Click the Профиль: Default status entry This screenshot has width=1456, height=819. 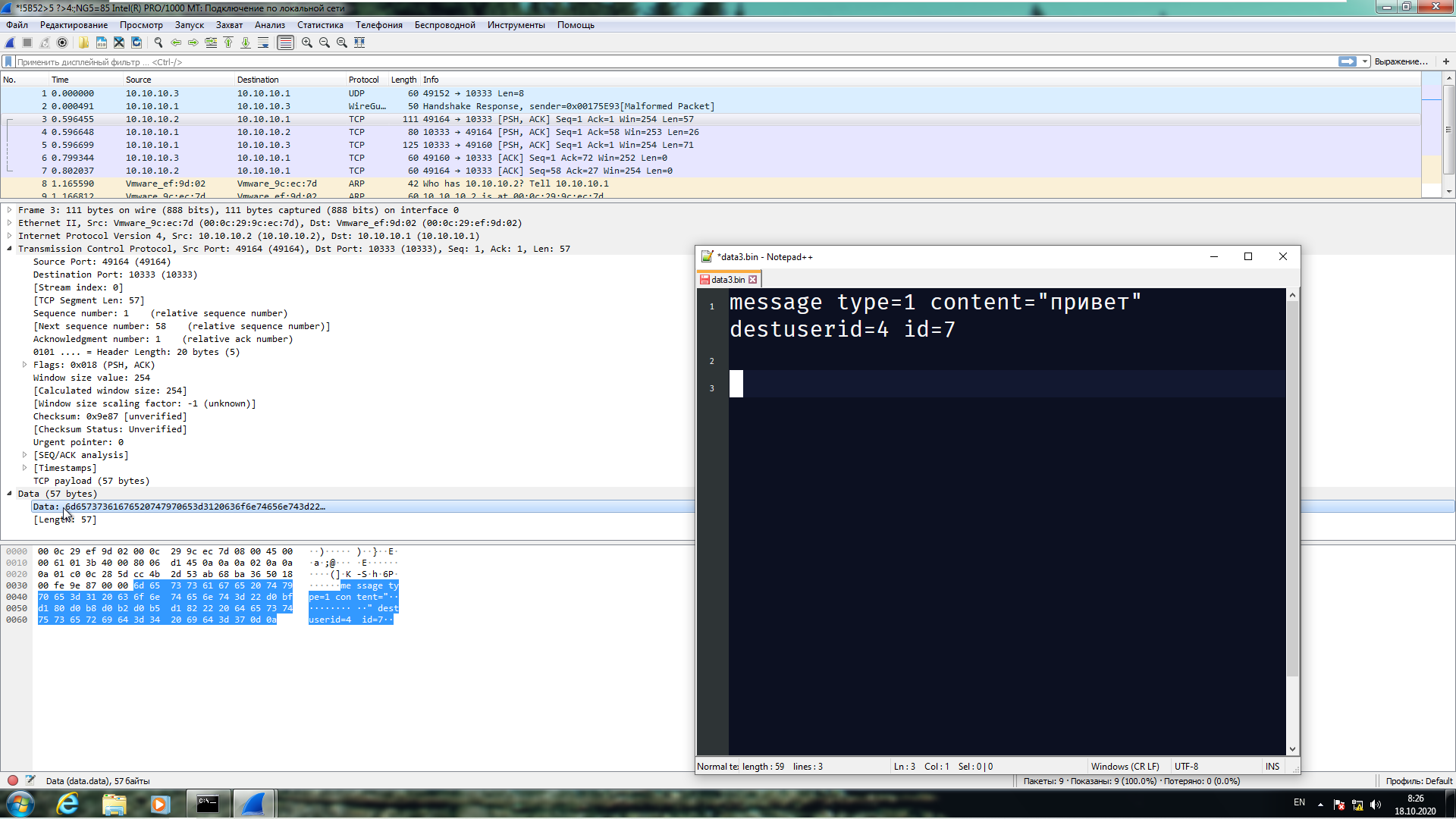[1419, 781]
